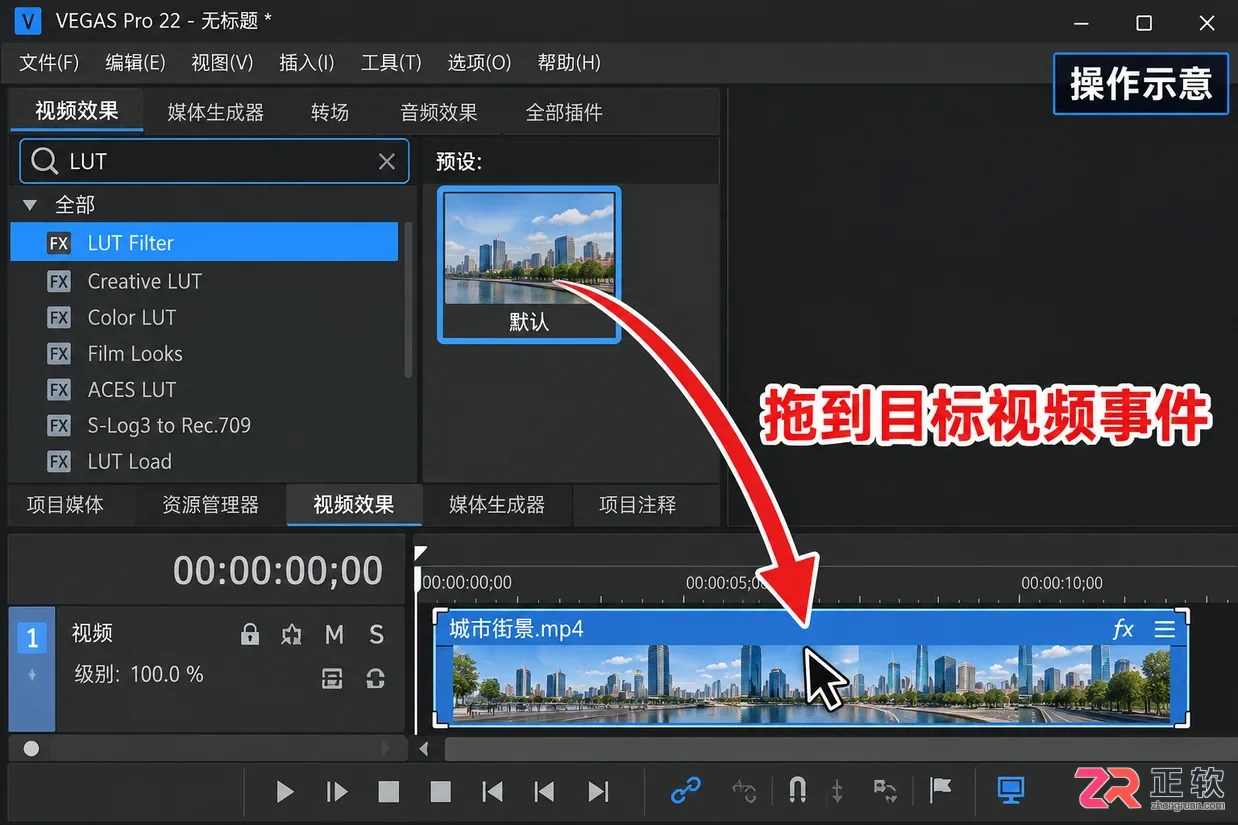Viewport: 1238px width, 825px height.
Task: Click the VEGAS Pro logo in title bar
Action: pos(28,20)
